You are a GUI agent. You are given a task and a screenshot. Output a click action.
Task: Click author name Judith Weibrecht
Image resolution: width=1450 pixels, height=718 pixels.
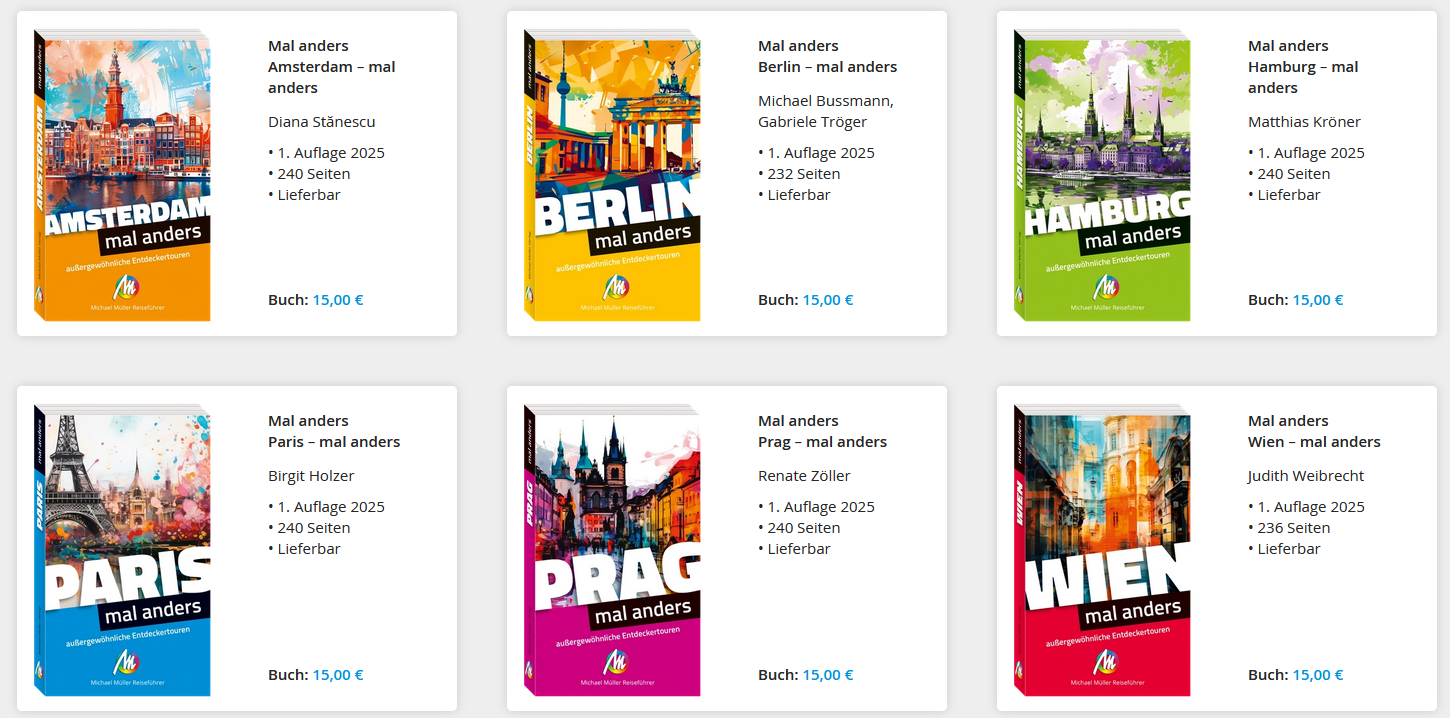(x=1306, y=476)
